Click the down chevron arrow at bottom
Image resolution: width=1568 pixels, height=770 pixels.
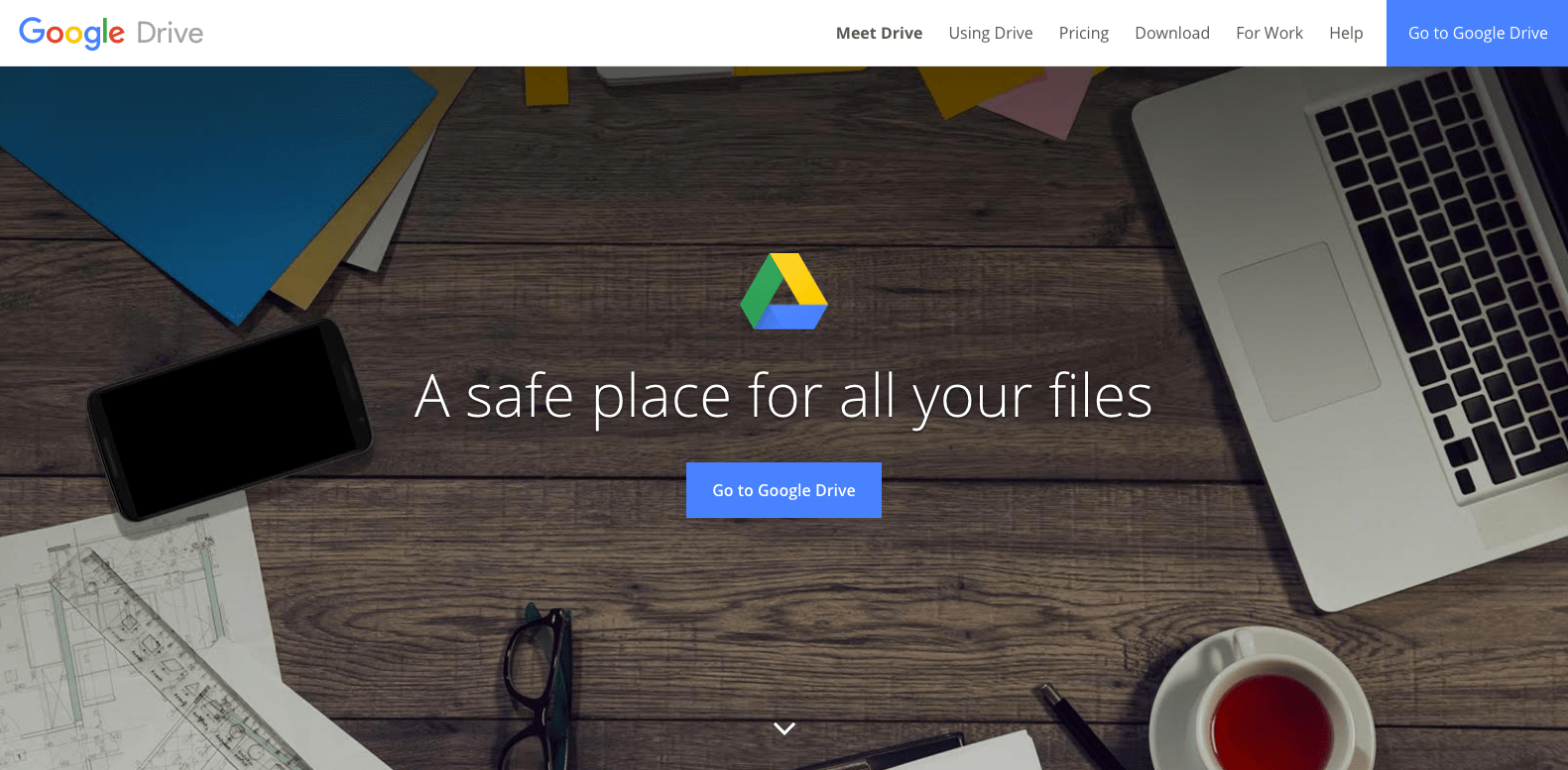(784, 728)
